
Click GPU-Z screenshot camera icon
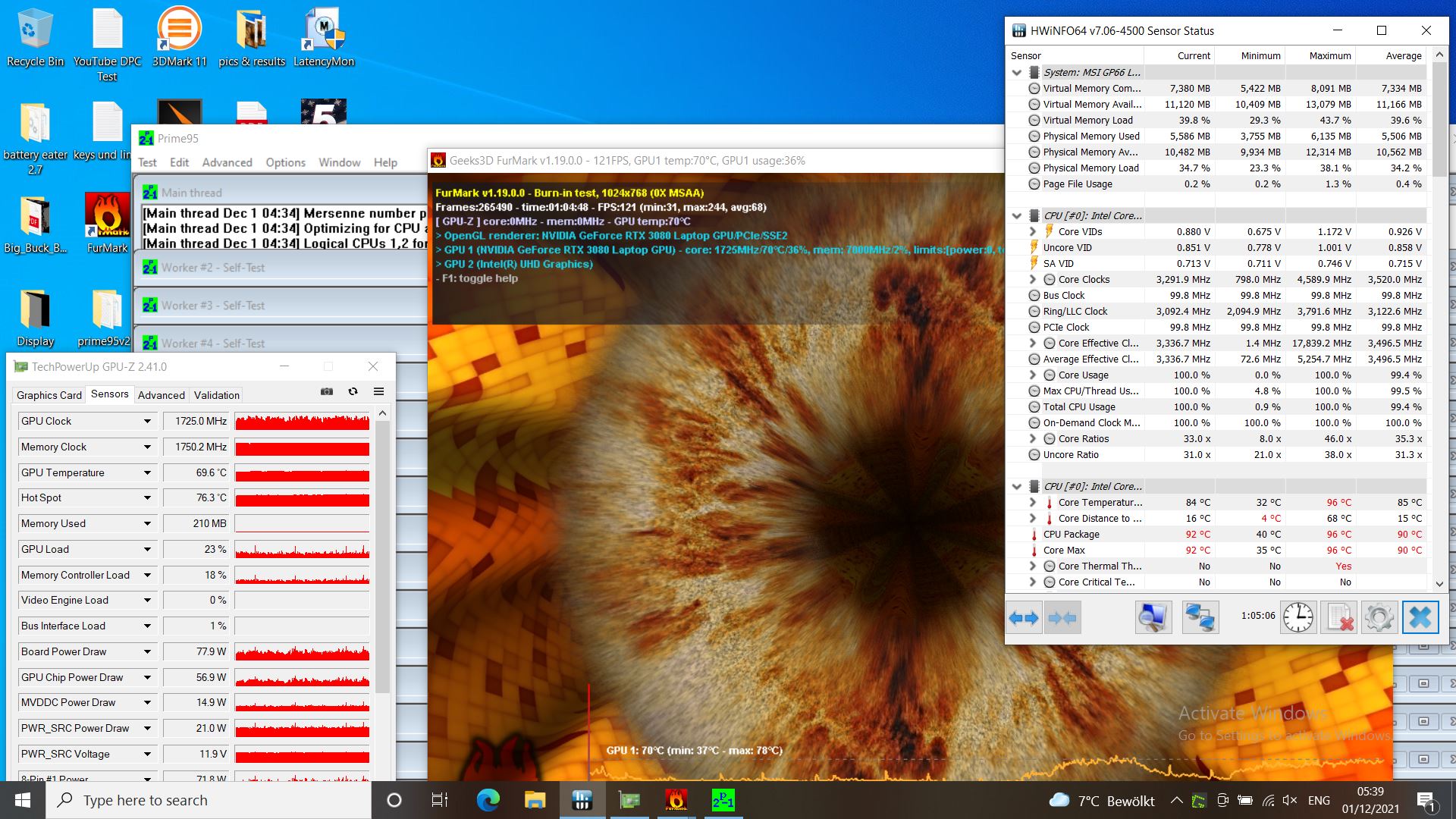point(327,392)
